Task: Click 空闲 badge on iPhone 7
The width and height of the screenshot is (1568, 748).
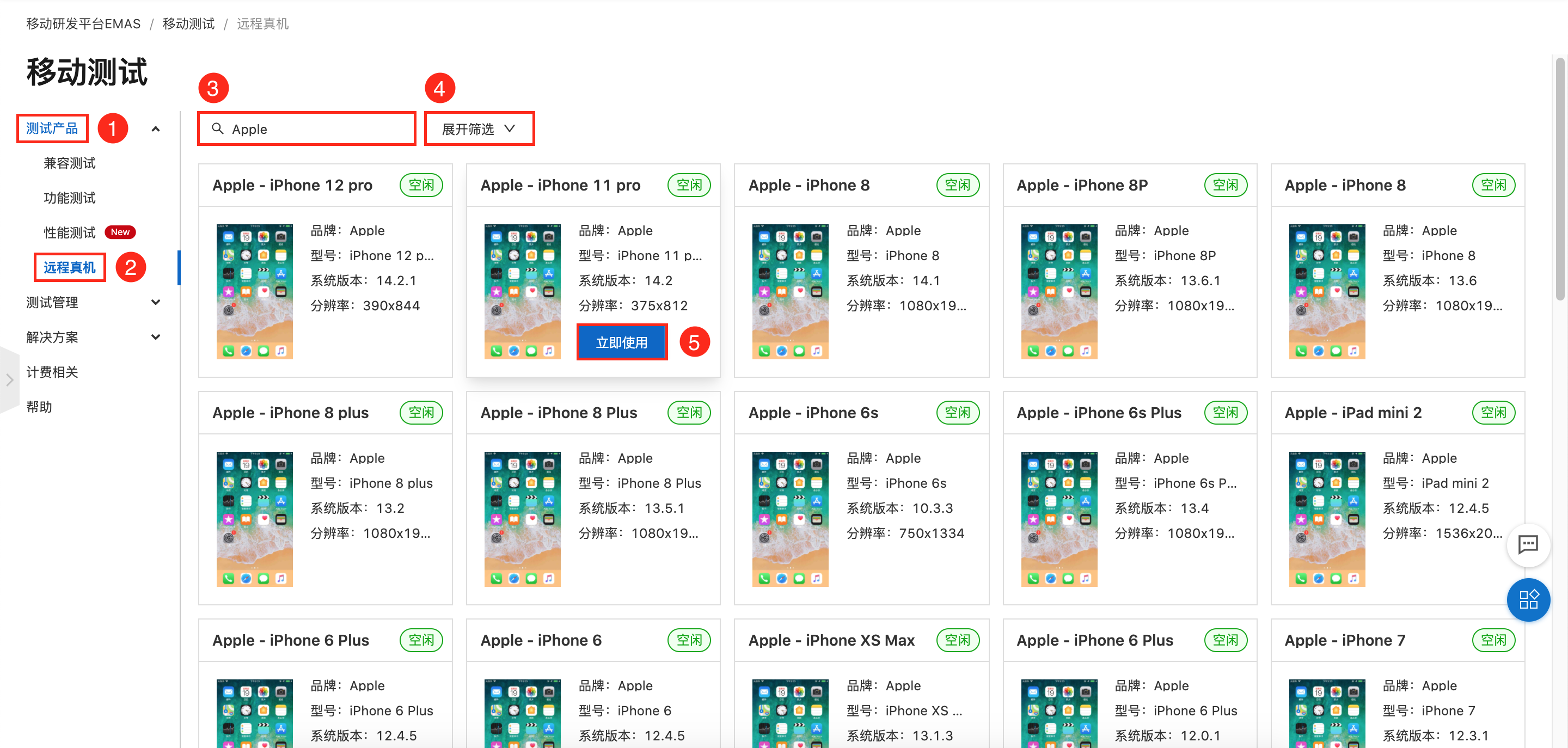Action: pyautogui.click(x=1493, y=640)
